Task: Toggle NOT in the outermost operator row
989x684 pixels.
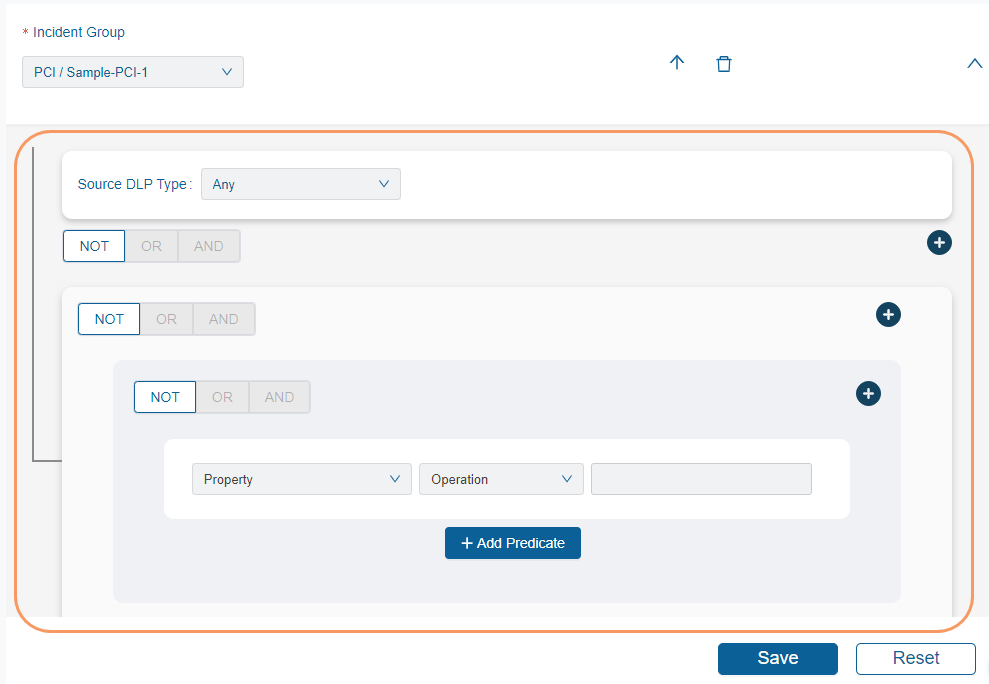Action: (x=94, y=246)
